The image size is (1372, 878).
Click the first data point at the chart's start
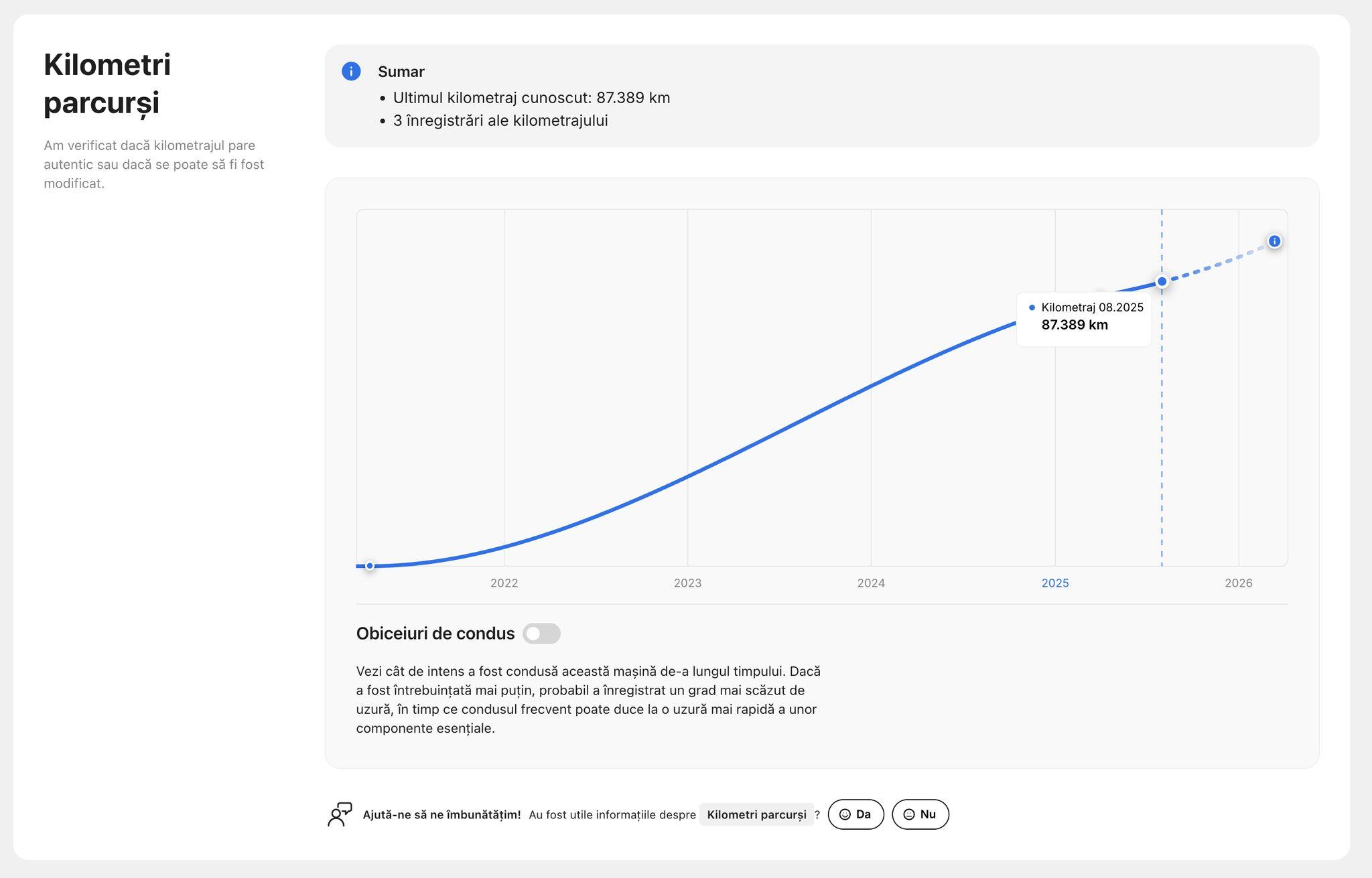pos(370,566)
